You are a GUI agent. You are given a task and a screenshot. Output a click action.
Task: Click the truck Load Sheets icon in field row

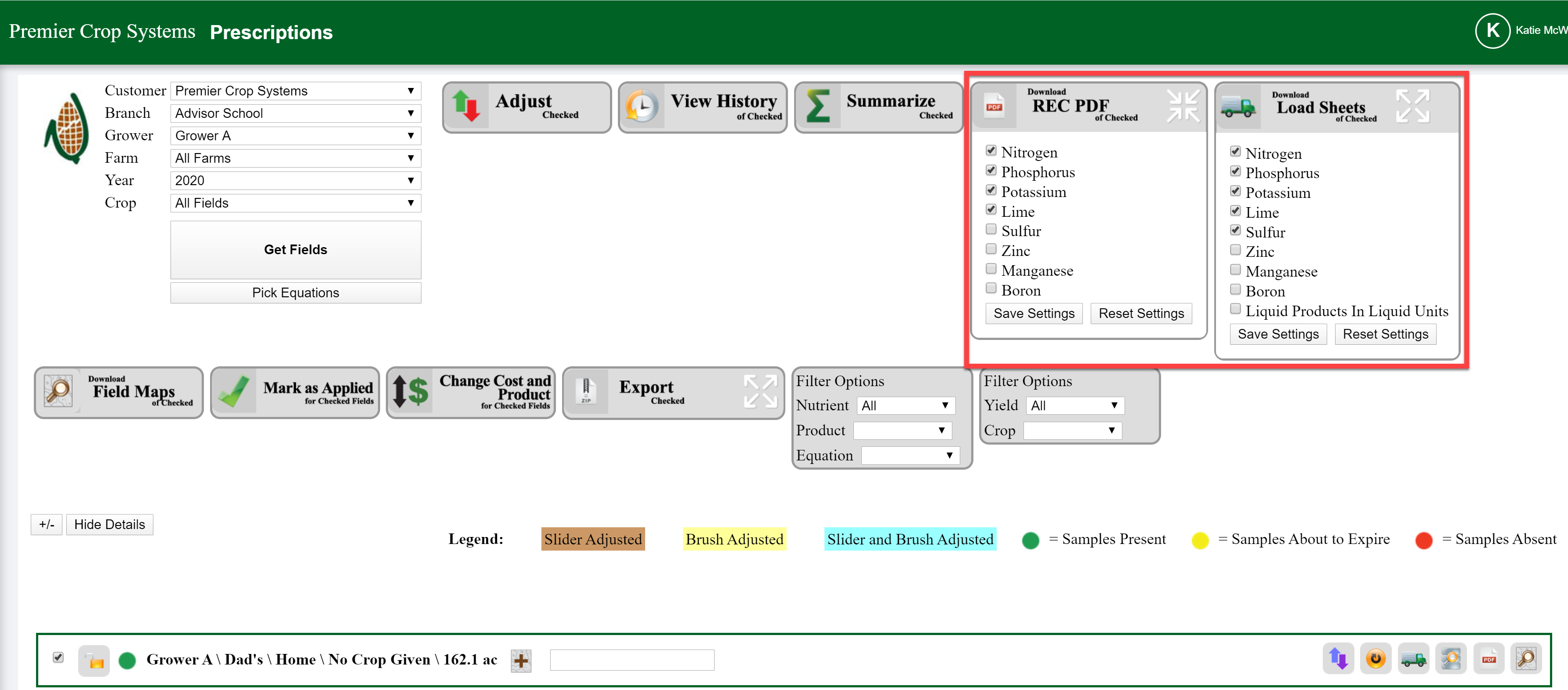(x=1413, y=658)
